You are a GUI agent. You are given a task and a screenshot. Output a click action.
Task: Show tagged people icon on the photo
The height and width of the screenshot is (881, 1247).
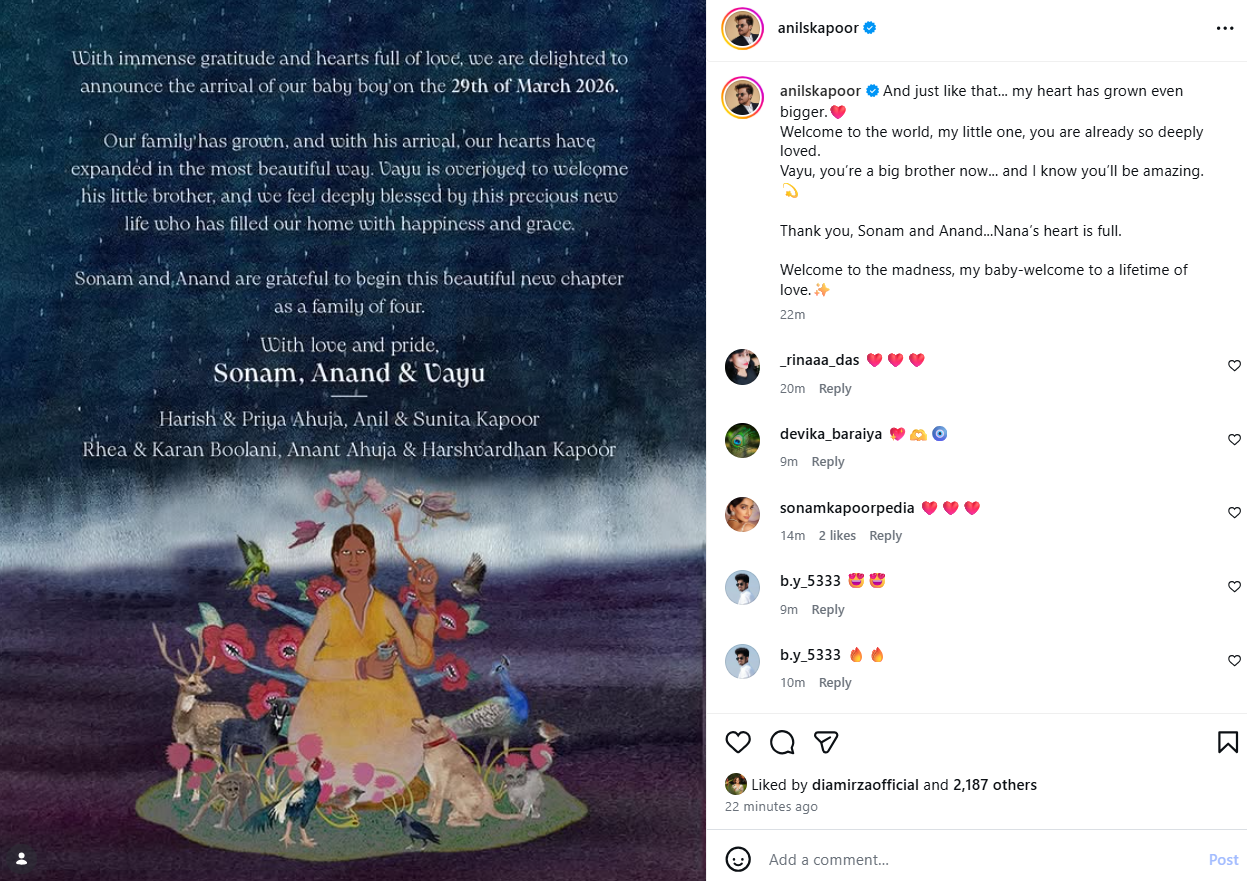coord(21,858)
